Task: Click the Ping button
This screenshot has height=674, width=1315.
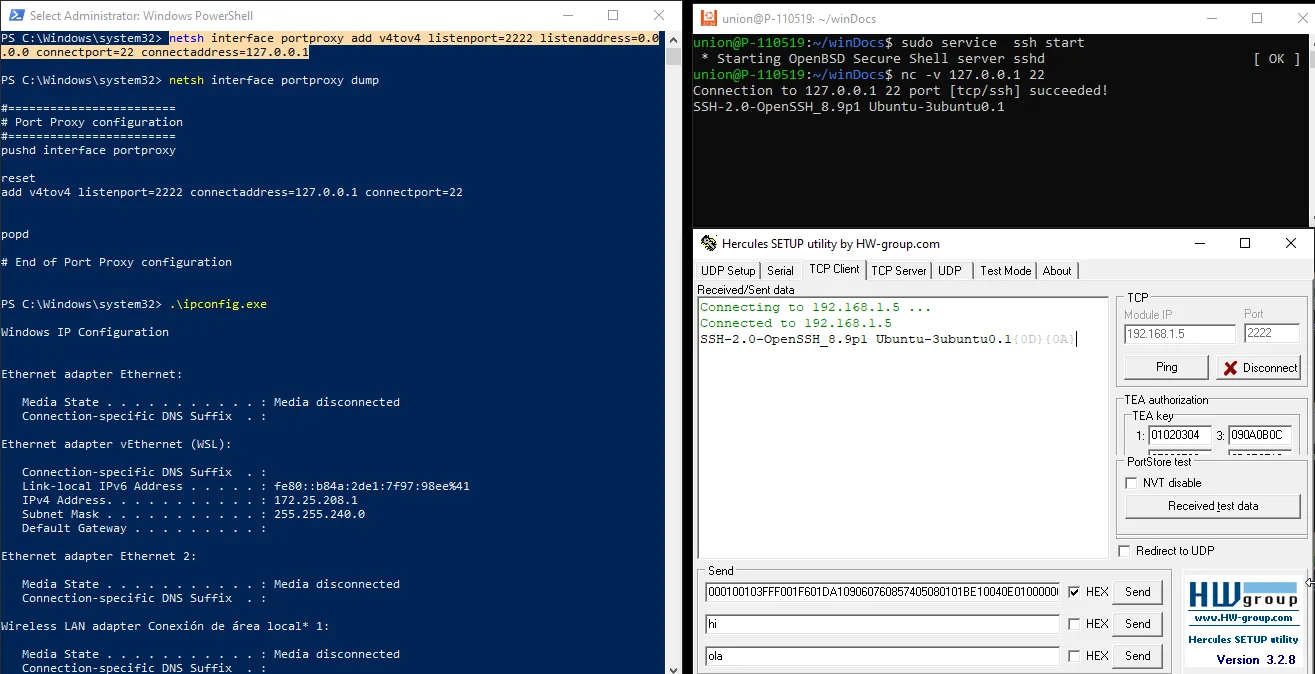Action: pyautogui.click(x=1166, y=367)
